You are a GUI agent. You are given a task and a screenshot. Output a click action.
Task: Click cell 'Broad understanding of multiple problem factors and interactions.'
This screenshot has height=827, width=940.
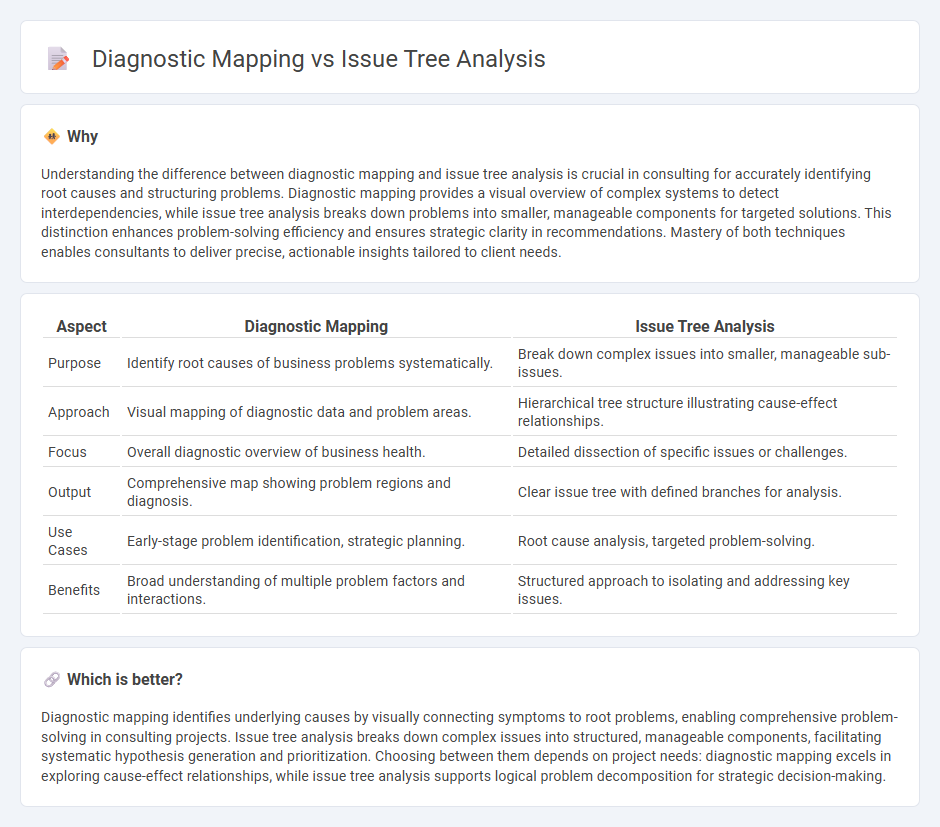(316, 590)
